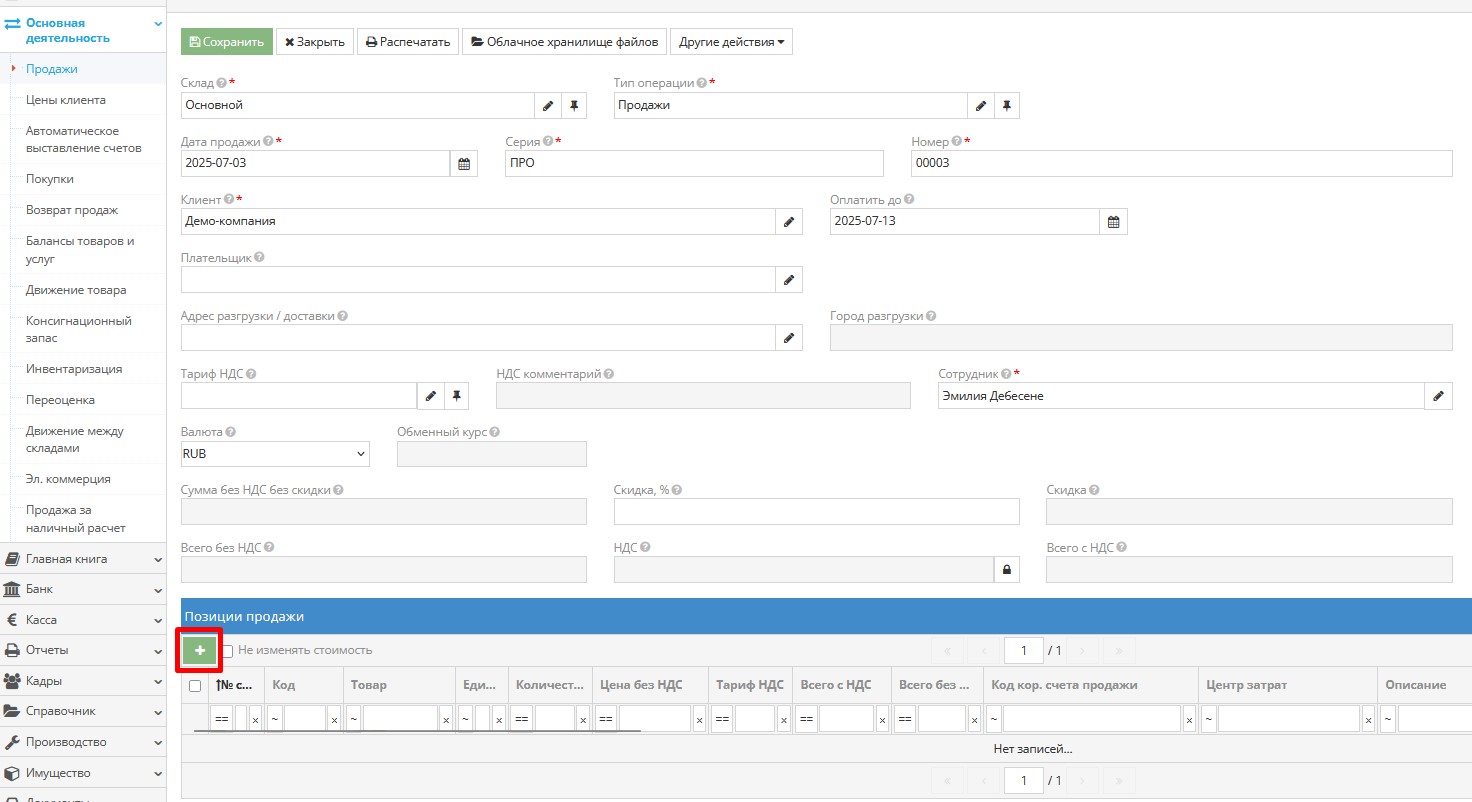This screenshot has width=1472, height=802.
Task: Edit Сотрудник with the pencil icon
Action: pyautogui.click(x=1438, y=396)
